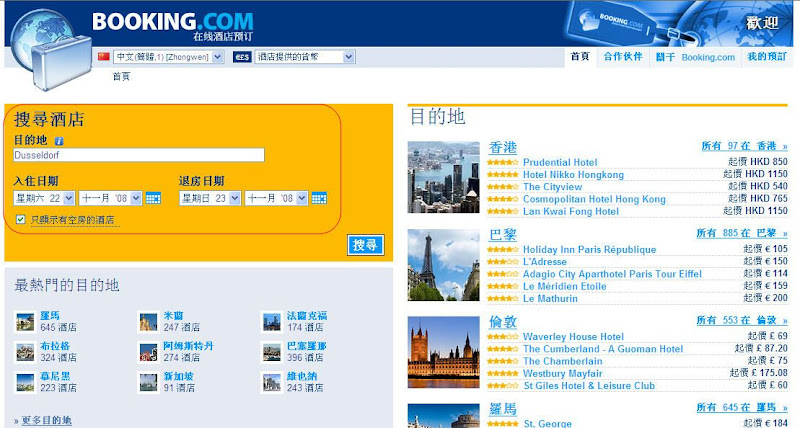Screen dimensions: 800x428
Task: Open the check-in month dropdown
Action: pos(110,198)
